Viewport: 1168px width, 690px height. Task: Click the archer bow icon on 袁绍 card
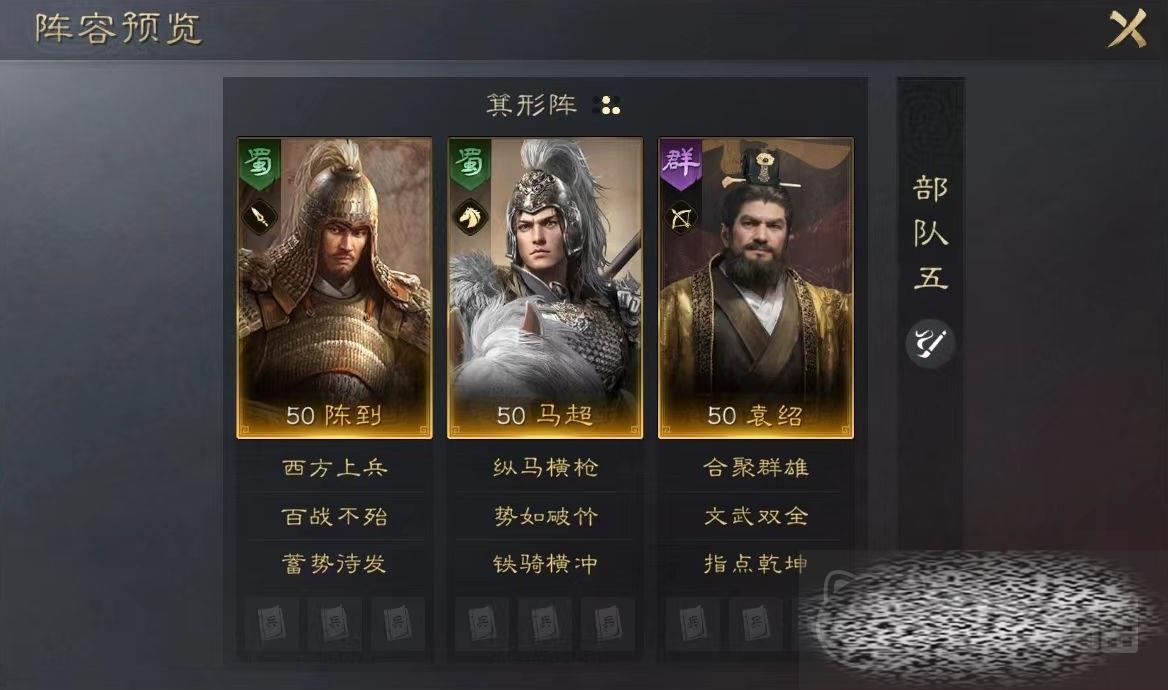tap(682, 218)
